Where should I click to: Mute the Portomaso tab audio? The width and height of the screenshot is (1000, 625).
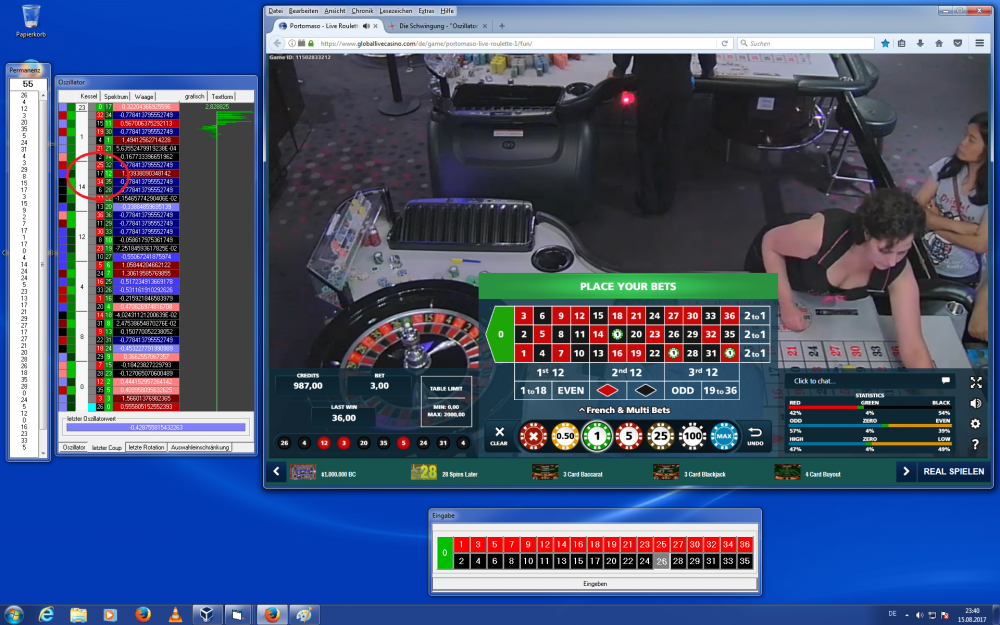click(366, 26)
